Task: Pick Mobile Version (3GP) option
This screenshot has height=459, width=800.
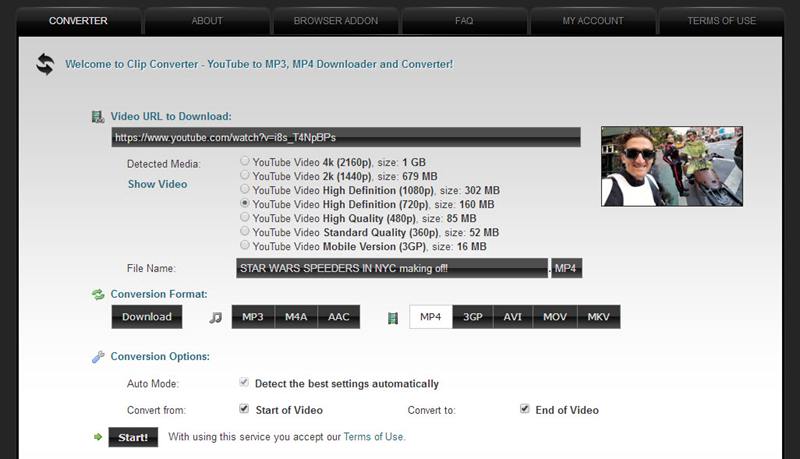Action: pyautogui.click(x=245, y=245)
